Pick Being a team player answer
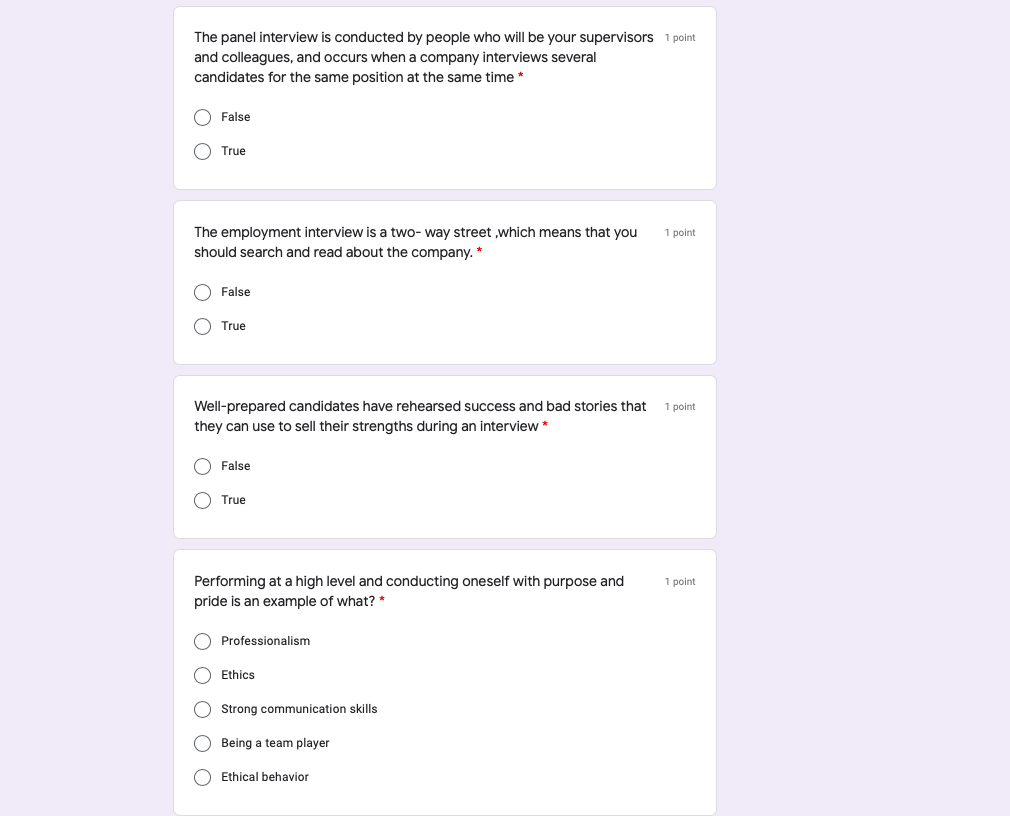This screenshot has height=816, width=1010. click(x=202, y=743)
